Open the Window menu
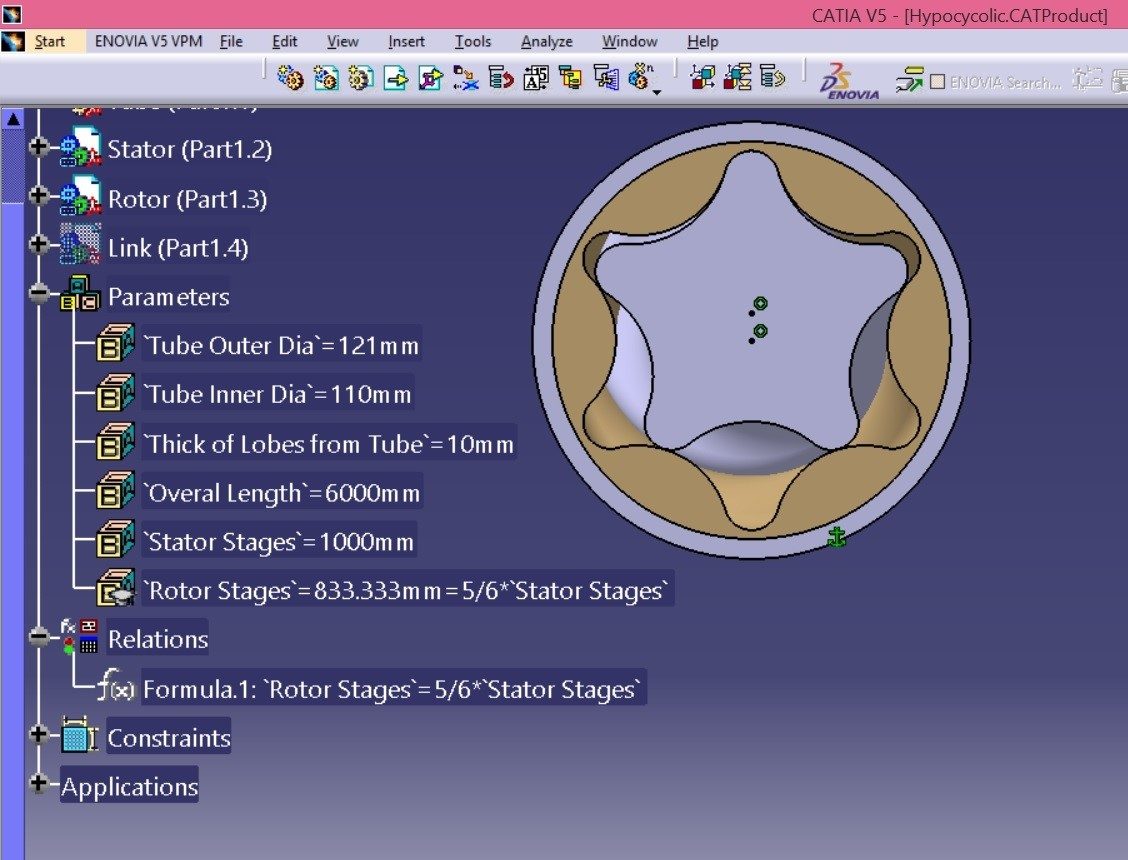Viewport: 1128px width, 860px height. click(x=629, y=42)
